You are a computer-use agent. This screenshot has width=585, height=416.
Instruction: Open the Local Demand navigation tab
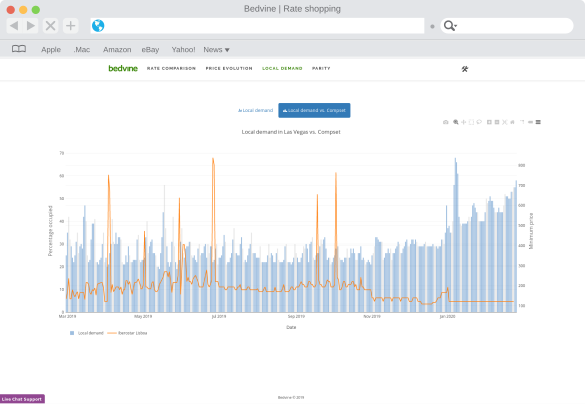282,68
